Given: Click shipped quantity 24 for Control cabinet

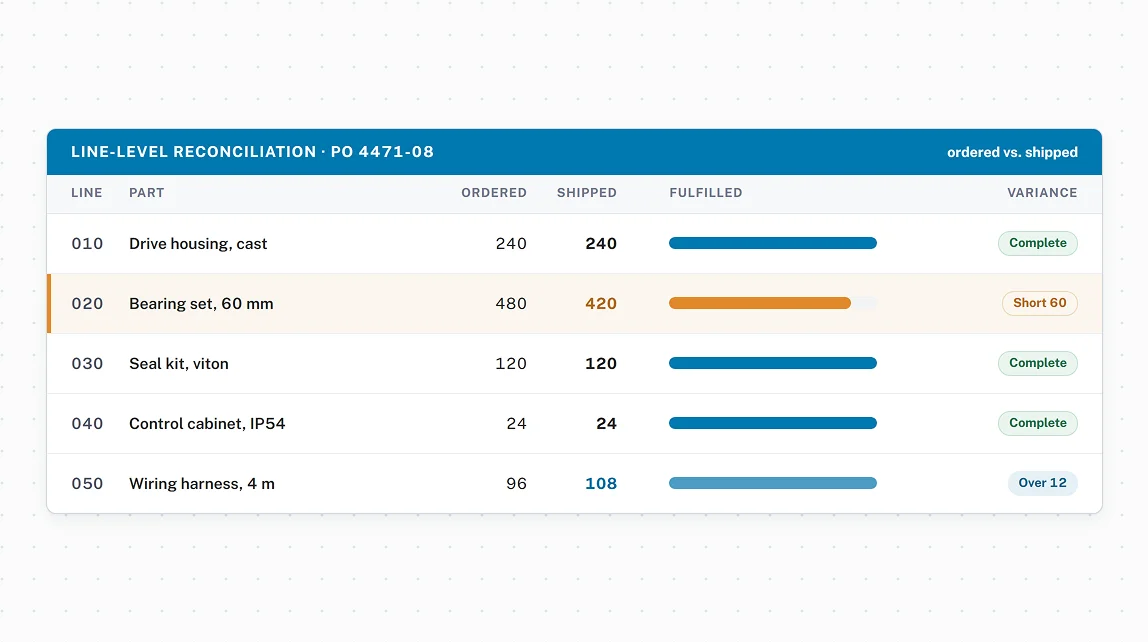Looking at the screenshot, I should pyautogui.click(x=606, y=424).
